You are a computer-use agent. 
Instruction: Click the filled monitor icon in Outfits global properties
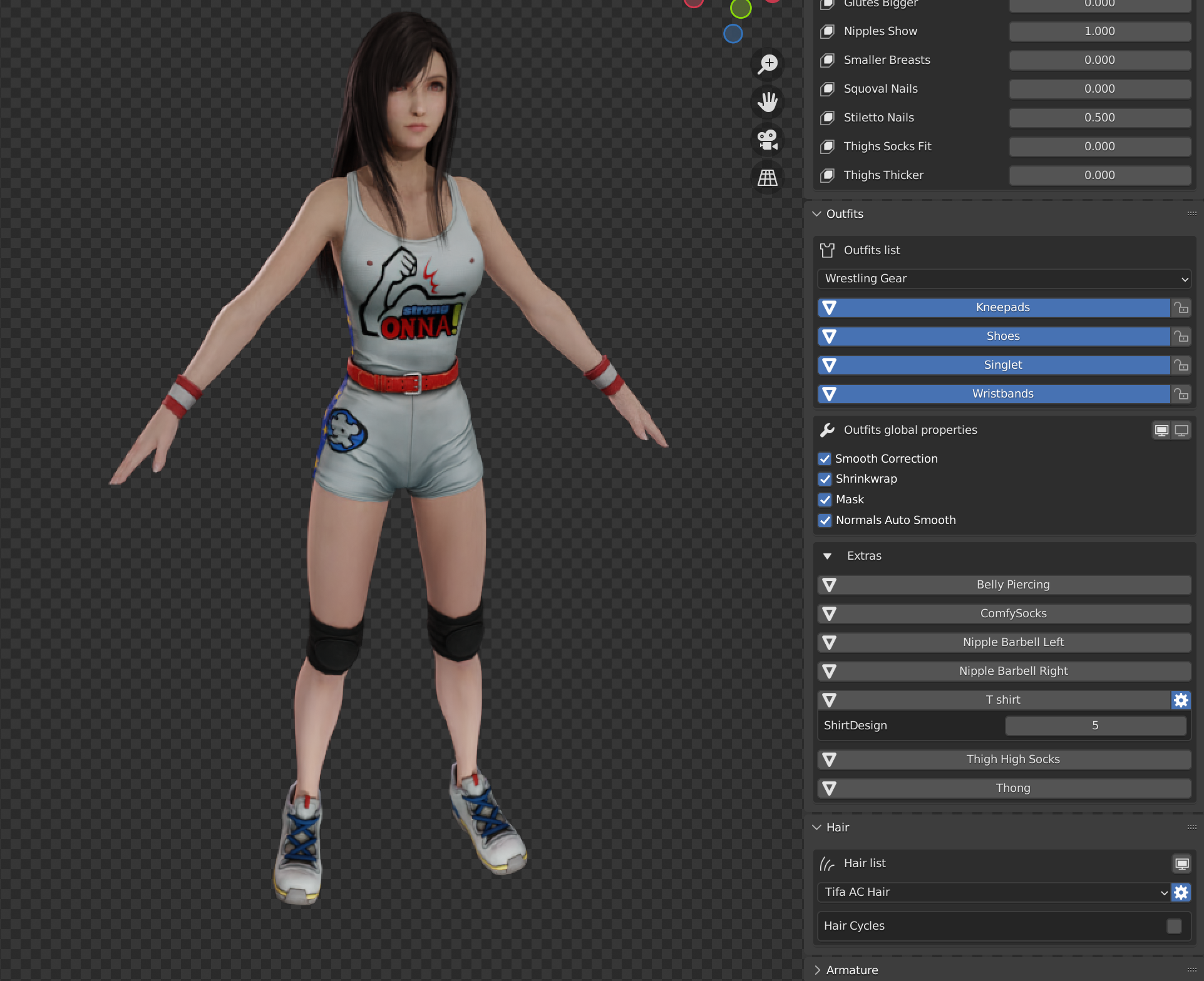[1162, 431]
